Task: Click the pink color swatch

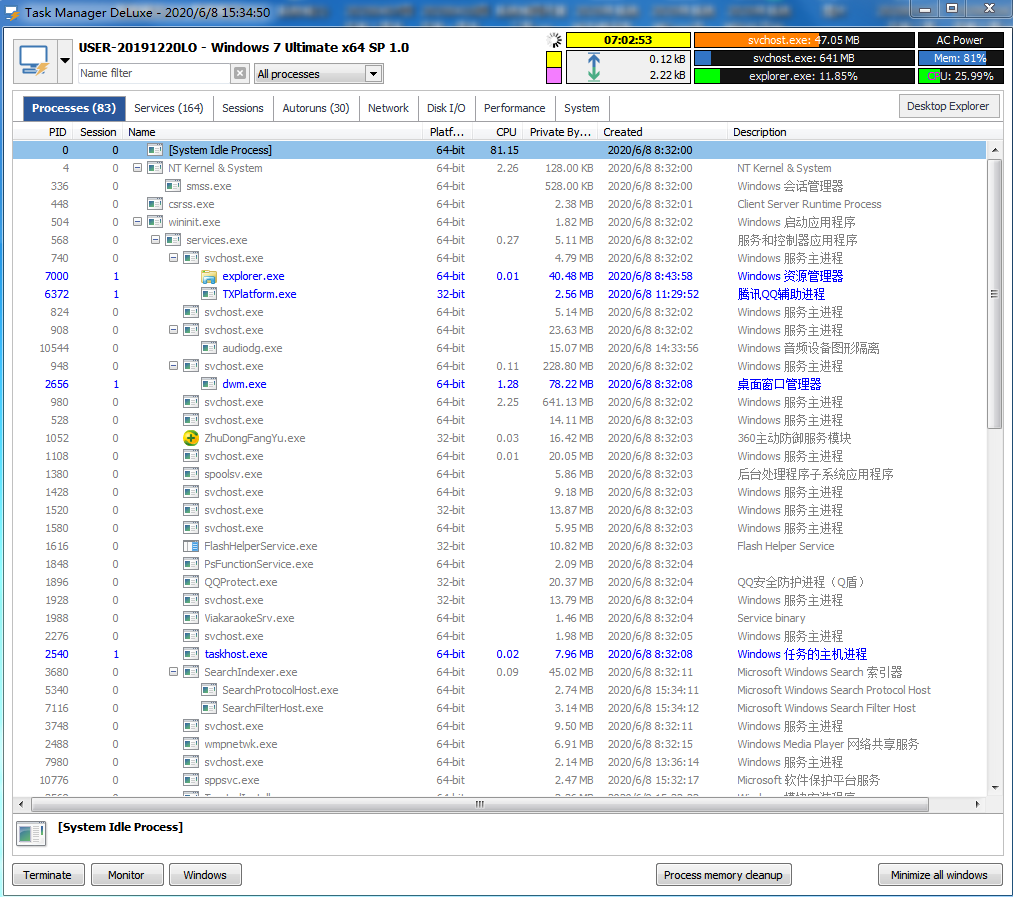Action: [x=554, y=76]
